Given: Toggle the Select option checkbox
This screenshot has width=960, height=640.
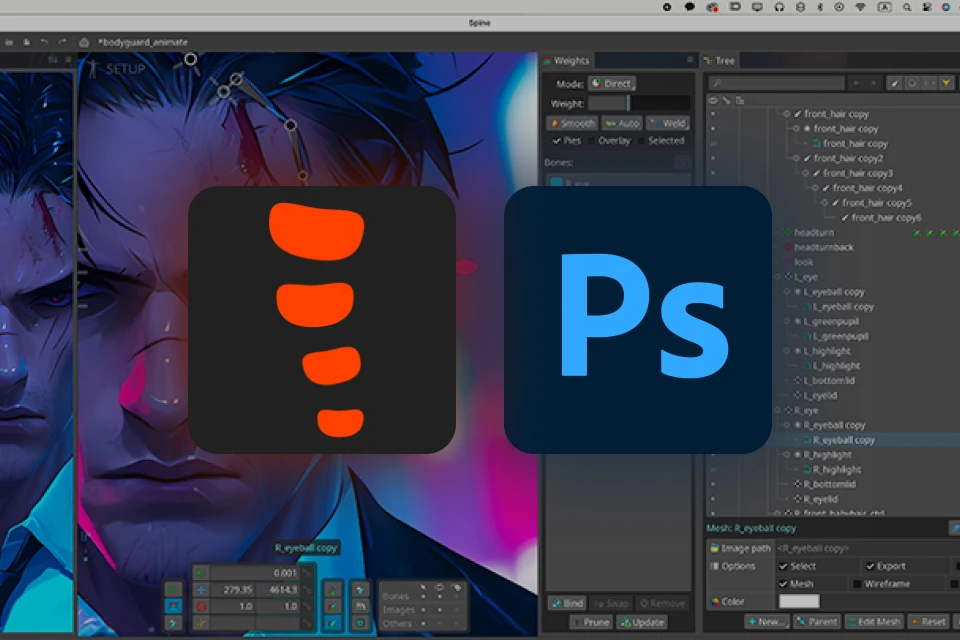Looking at the screenshot, I should pos(783,567).
